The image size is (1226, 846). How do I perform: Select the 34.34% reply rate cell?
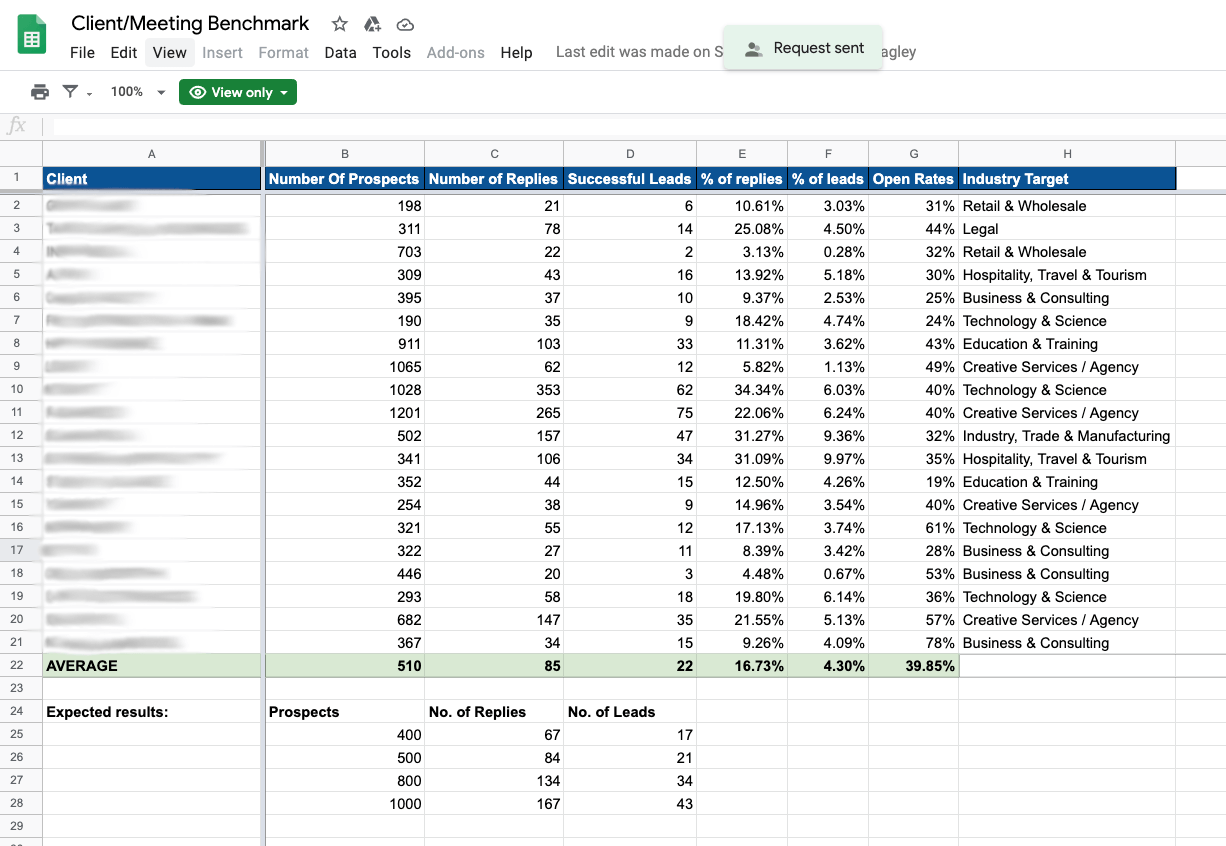[742, 390]
